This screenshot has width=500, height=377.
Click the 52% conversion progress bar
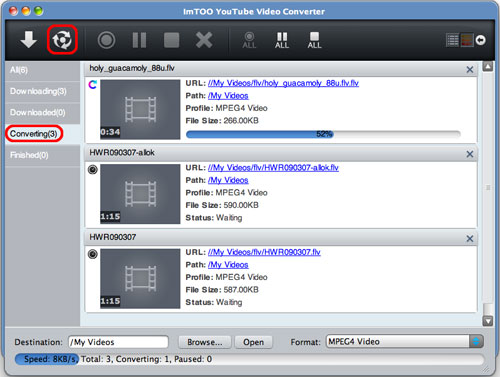click(323, 134)
